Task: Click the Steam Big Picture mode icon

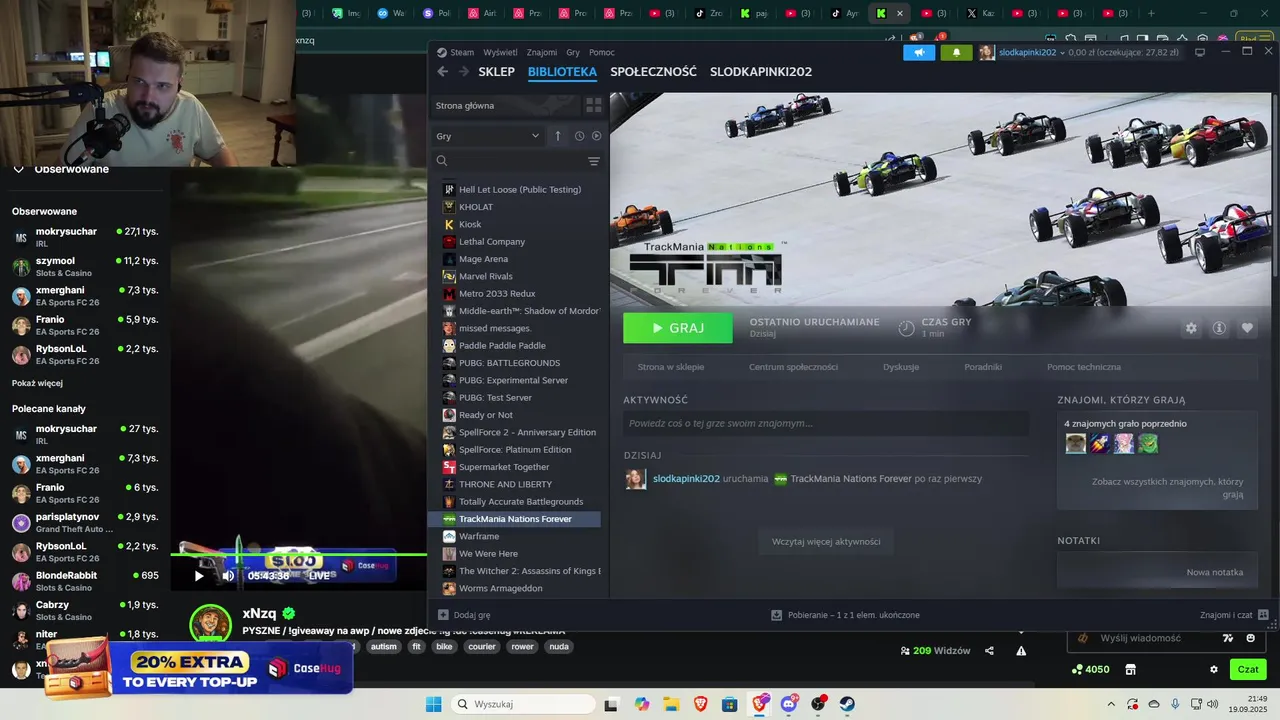Action: [x=1200, y=52]
